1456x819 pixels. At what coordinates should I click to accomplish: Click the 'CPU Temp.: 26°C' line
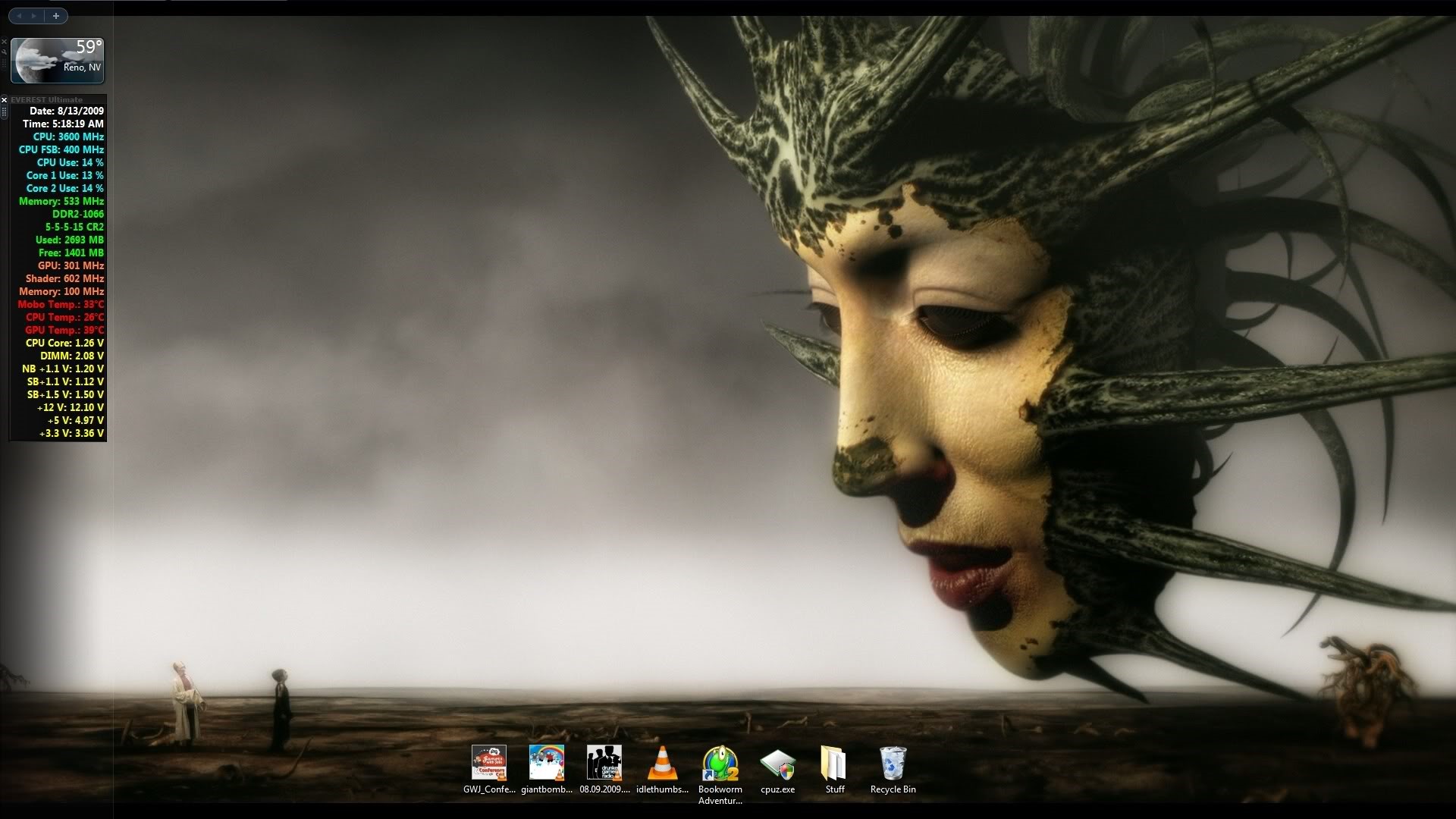pos(65,317)
